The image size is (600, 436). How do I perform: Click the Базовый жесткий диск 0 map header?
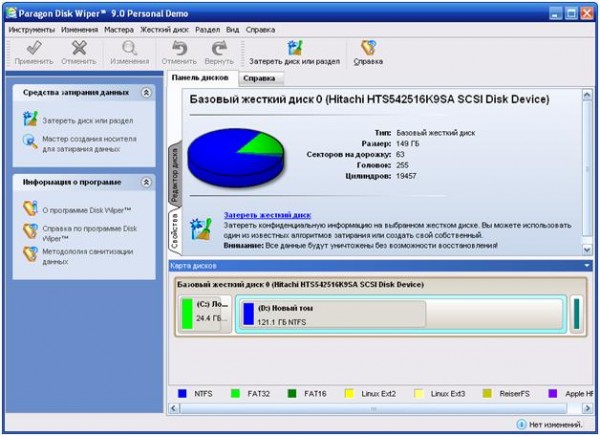click(300, 285)
